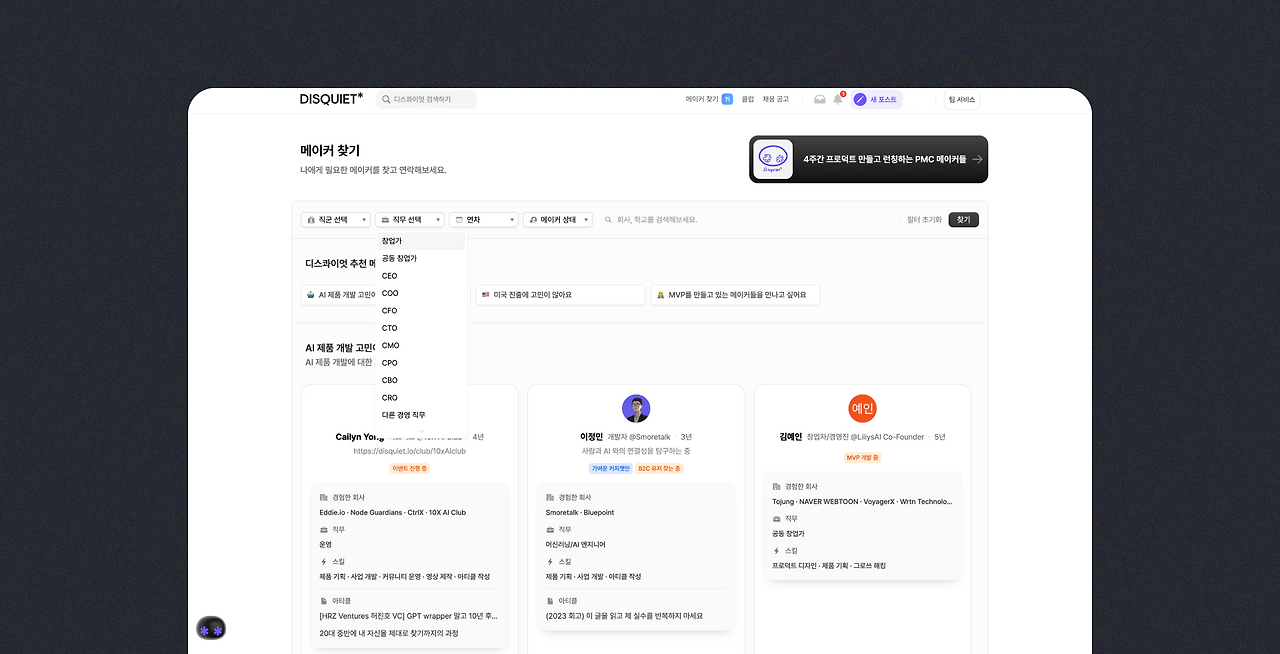Choose CMO in the dropdown list
This screenshot has width=1280, height=654.
(421, 345)
